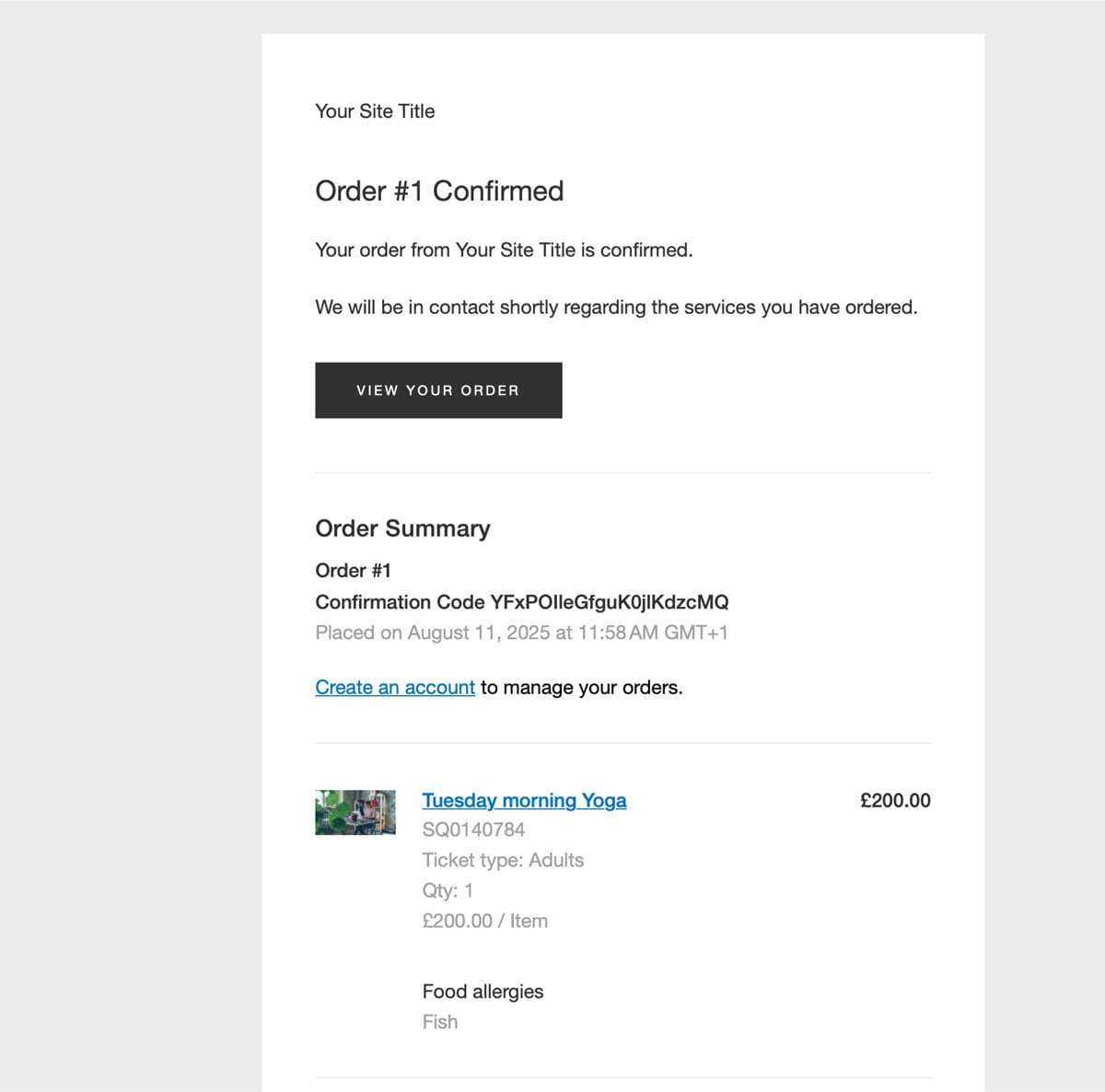Click the Order #1 Confirmed heading

pos(439,191)
